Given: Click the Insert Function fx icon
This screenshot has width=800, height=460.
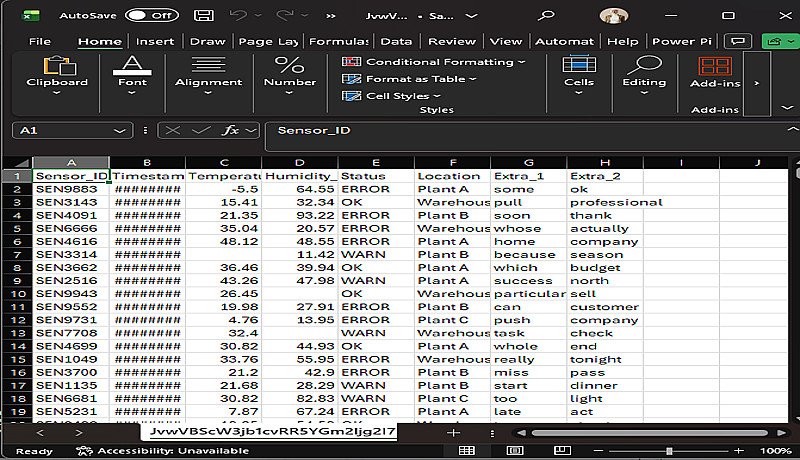Looking at the screenshot, I should coord(230,130).
